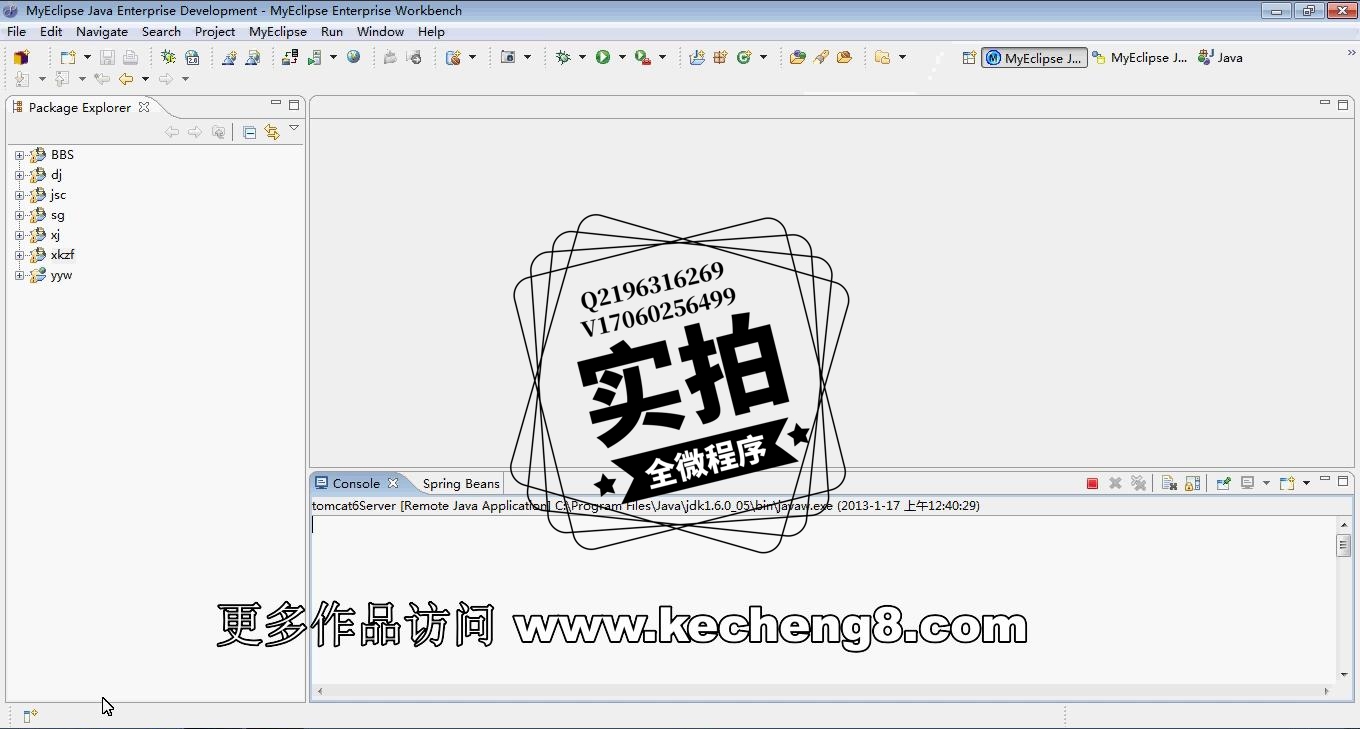Select the xkzf project label
1360x729 pixels.
pos(62,255)
